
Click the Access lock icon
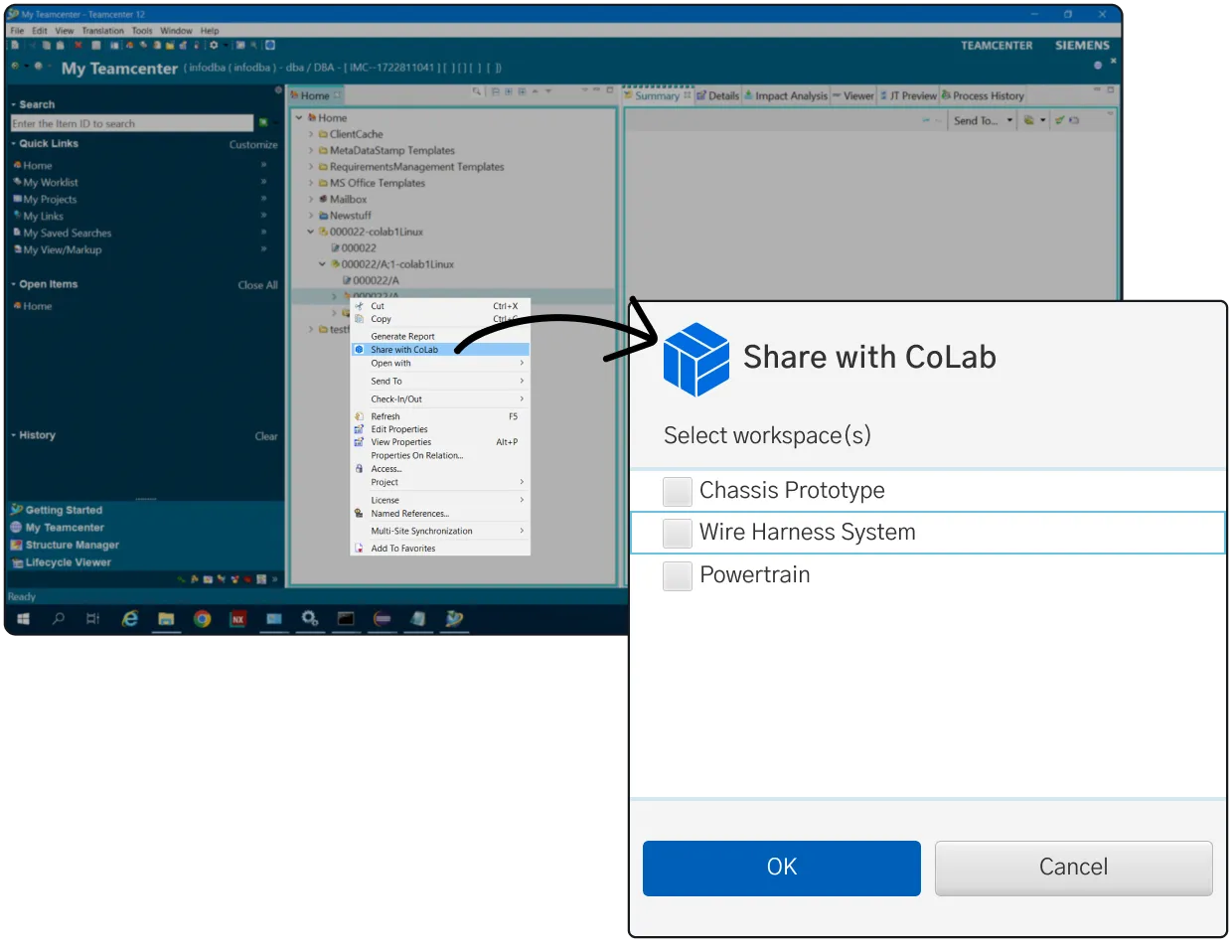click(360, 468)
